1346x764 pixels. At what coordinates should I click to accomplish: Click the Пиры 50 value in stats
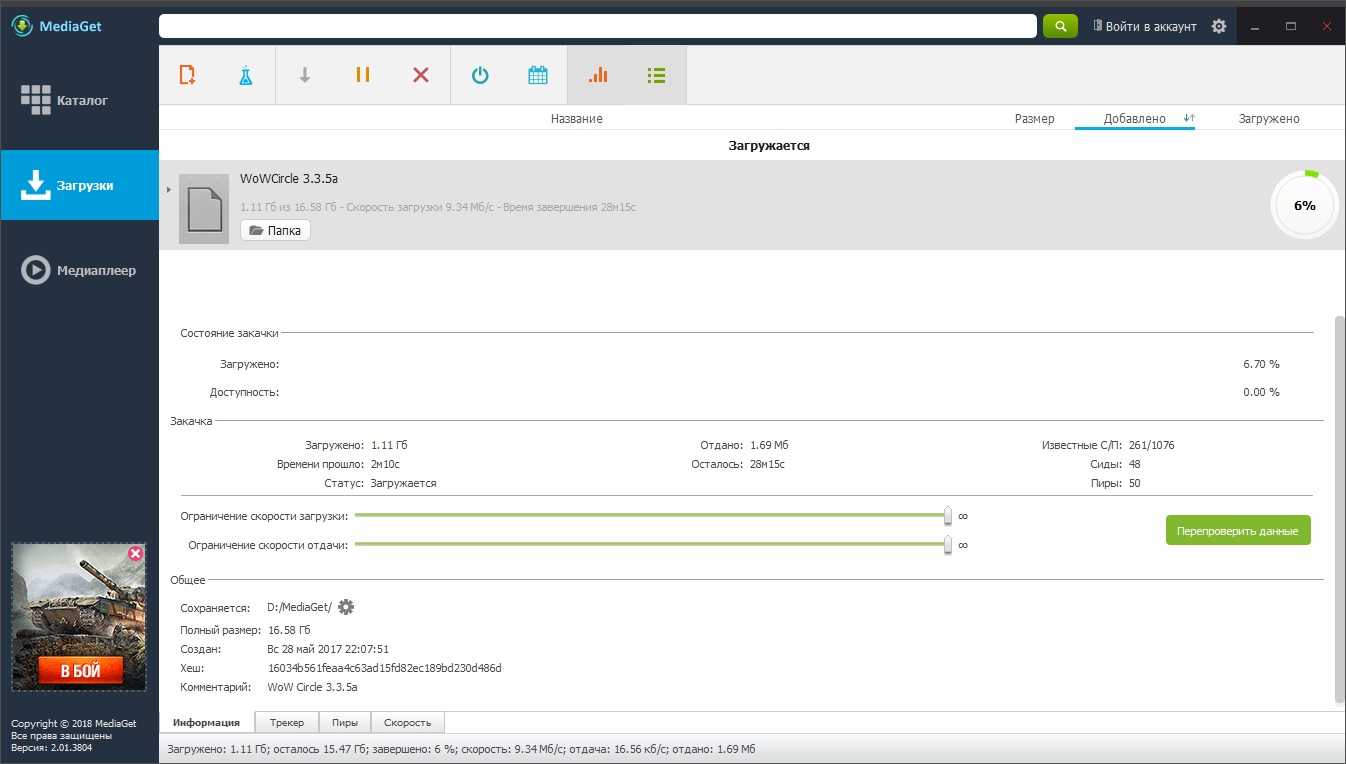pyautogui.click(x=1134, y=483)
